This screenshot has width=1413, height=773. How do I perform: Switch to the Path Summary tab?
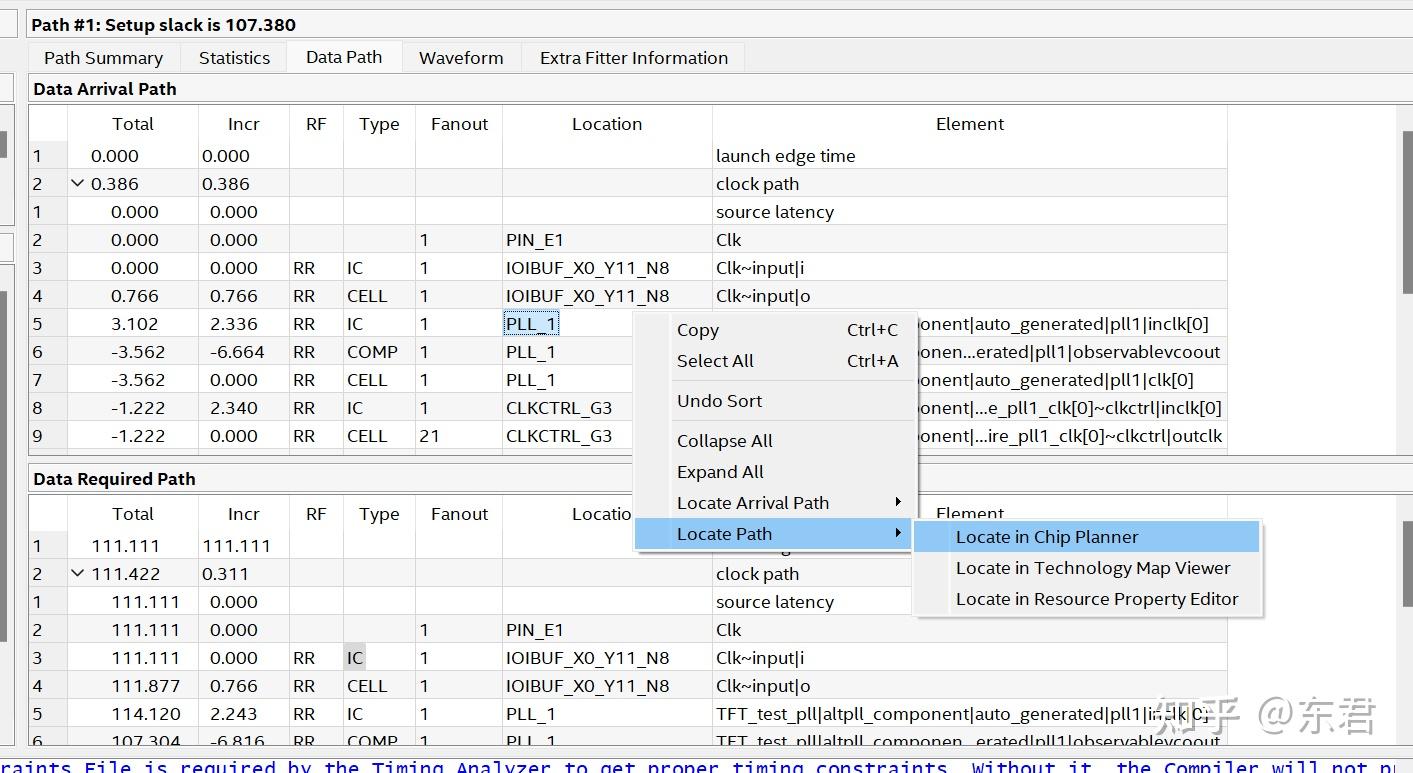103,58
